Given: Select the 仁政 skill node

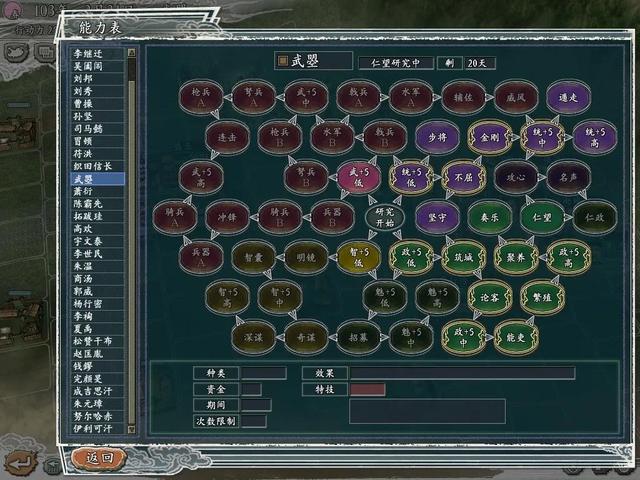Looking at the screenshot, I should click(595, 217).
